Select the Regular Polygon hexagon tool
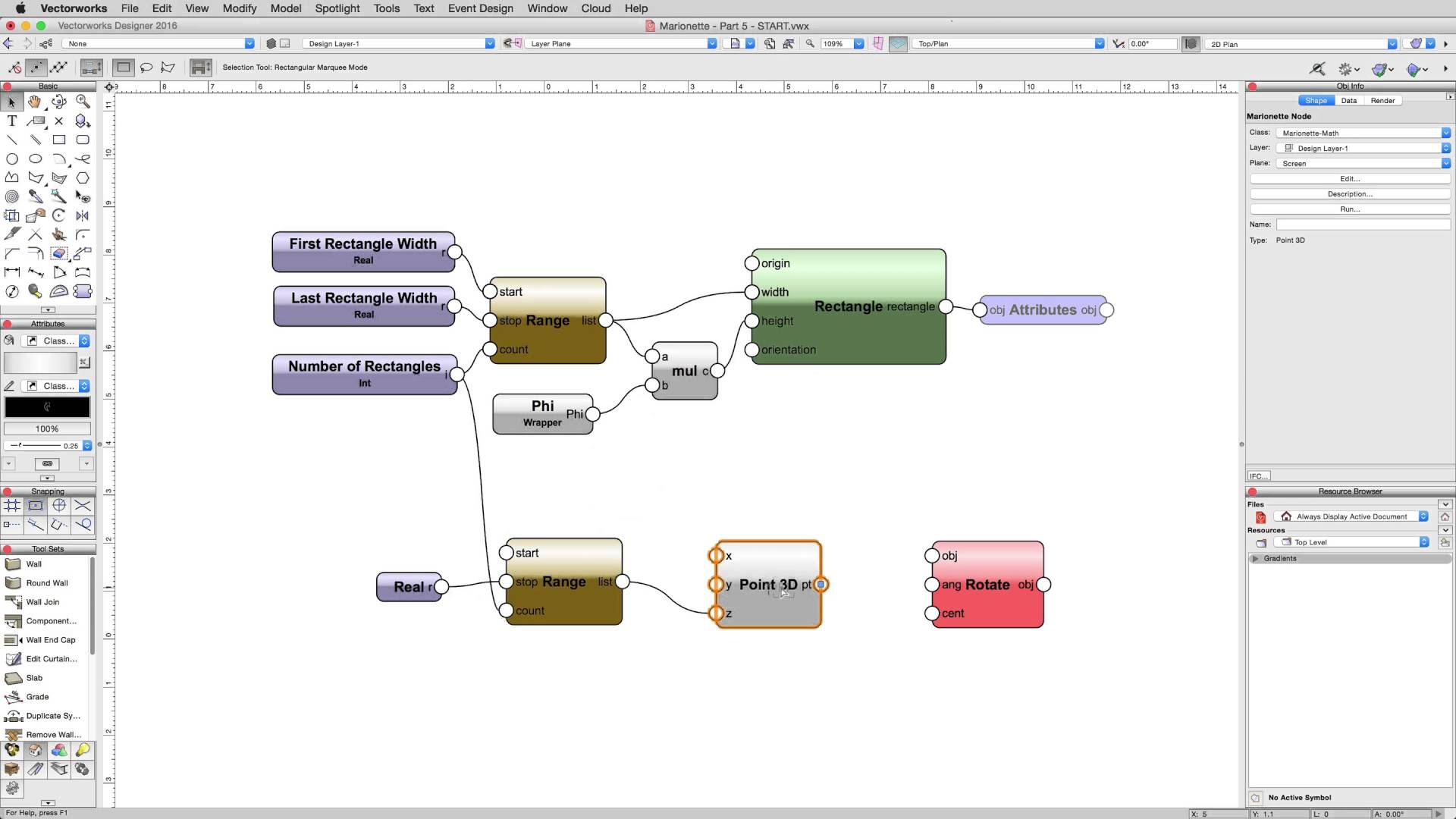Image resolution: width=1456 pixels, height=819 pixels. click(x=82, y=177)
